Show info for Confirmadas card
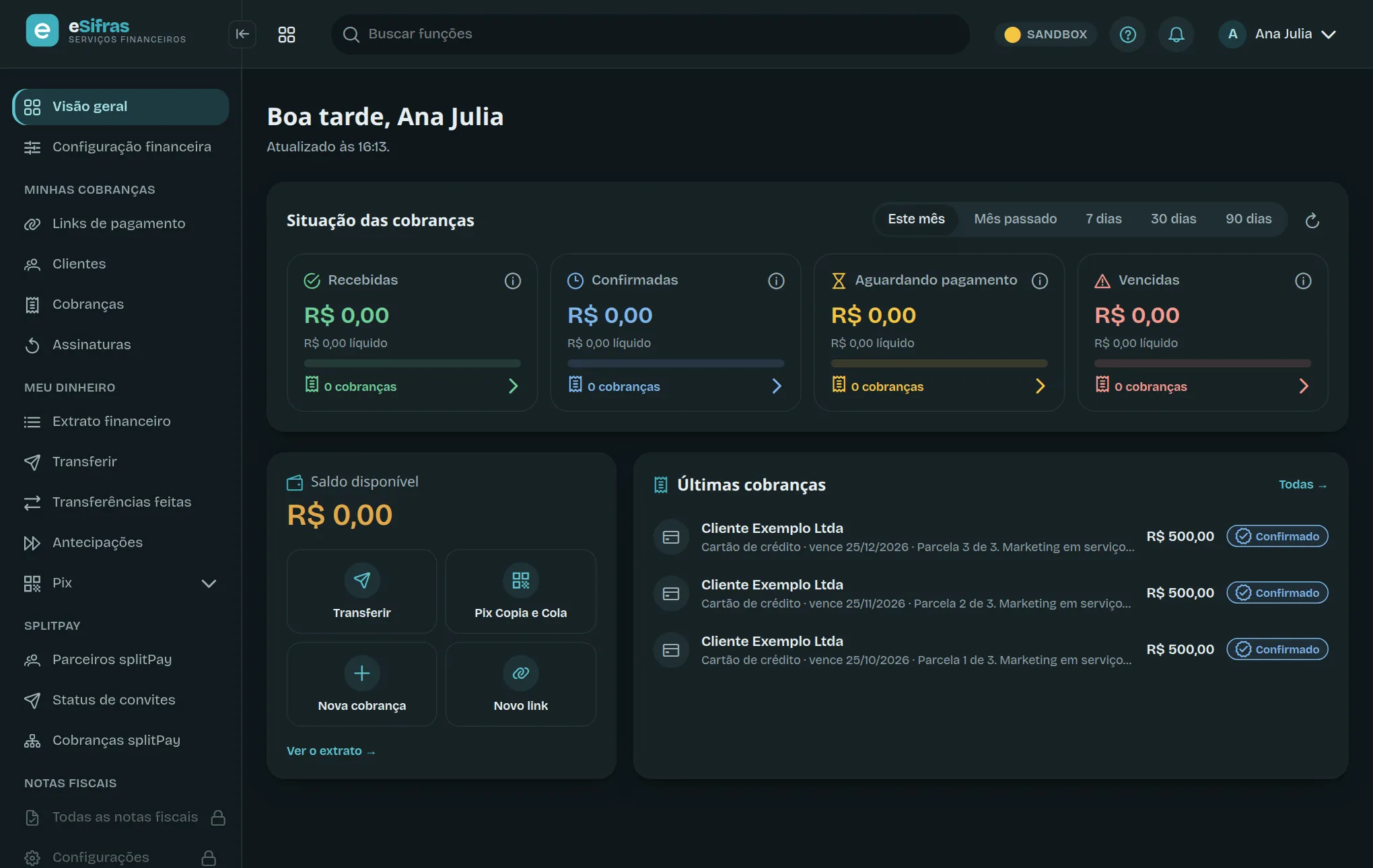This screenshot has height=868, width=1373. tap(776, 281)
